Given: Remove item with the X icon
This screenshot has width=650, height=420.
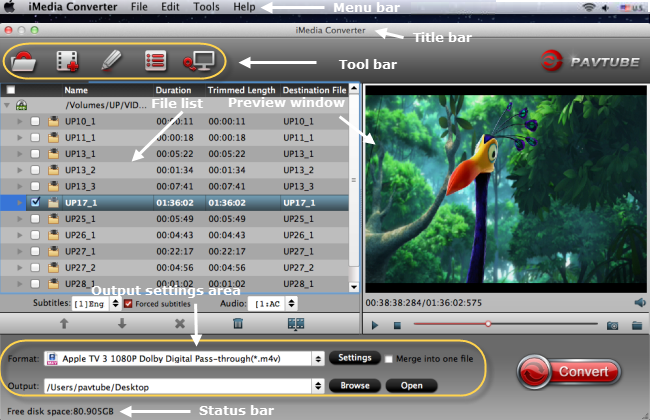Looking at the screenshot, I should [180, 323].
